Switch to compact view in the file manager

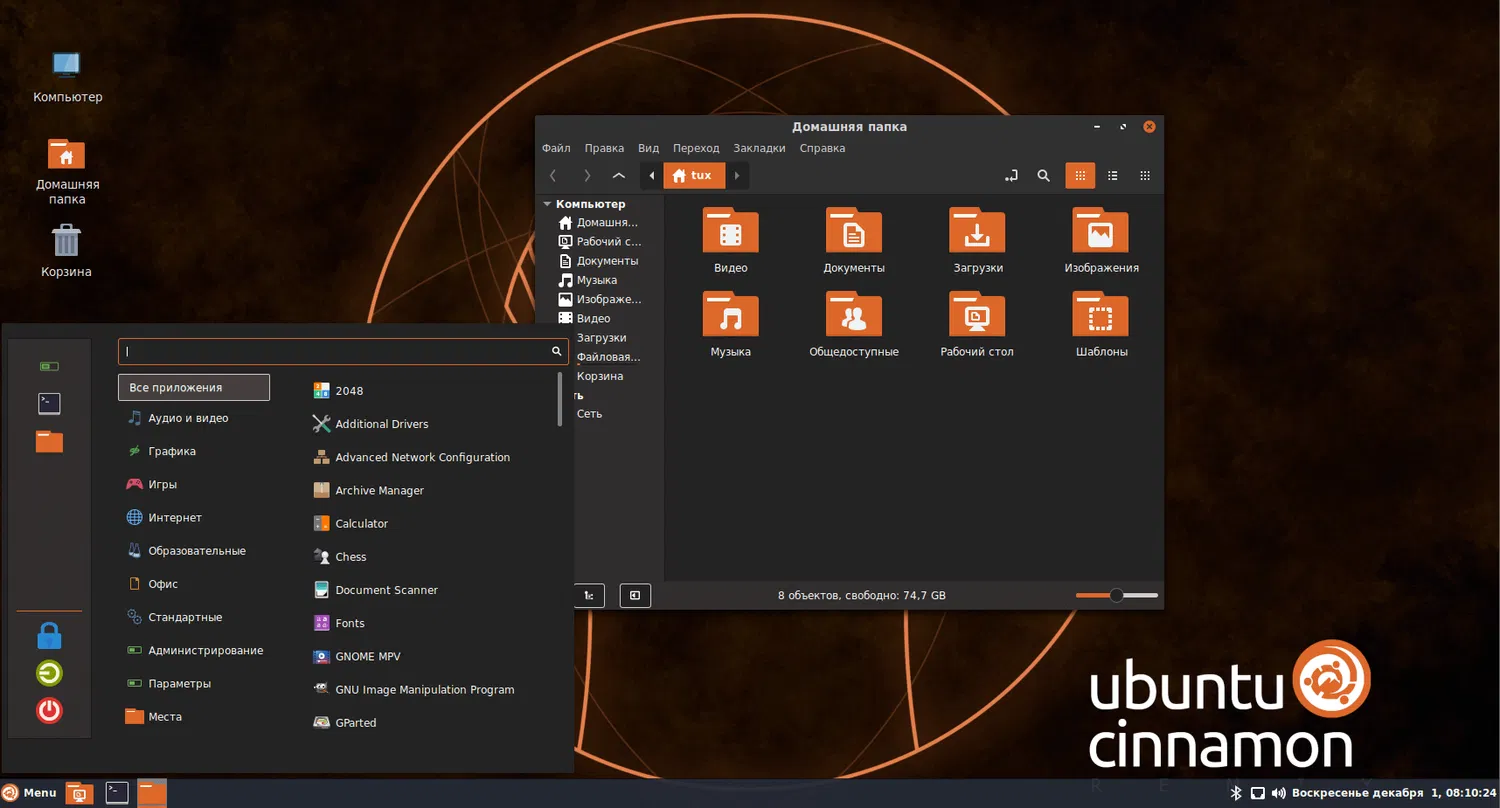[x=1145, y=176]
